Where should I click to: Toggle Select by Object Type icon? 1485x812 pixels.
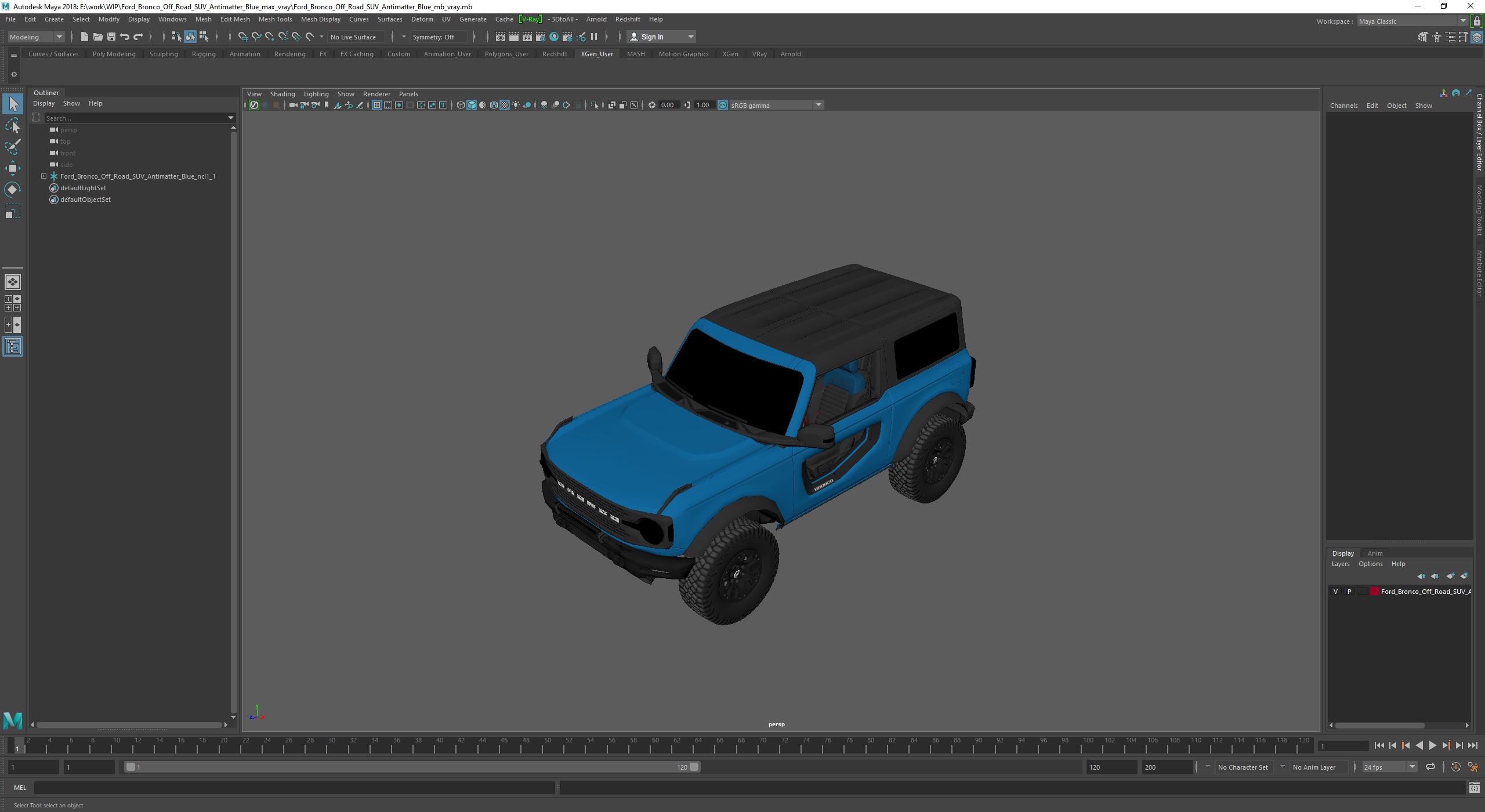coord(190,37)
